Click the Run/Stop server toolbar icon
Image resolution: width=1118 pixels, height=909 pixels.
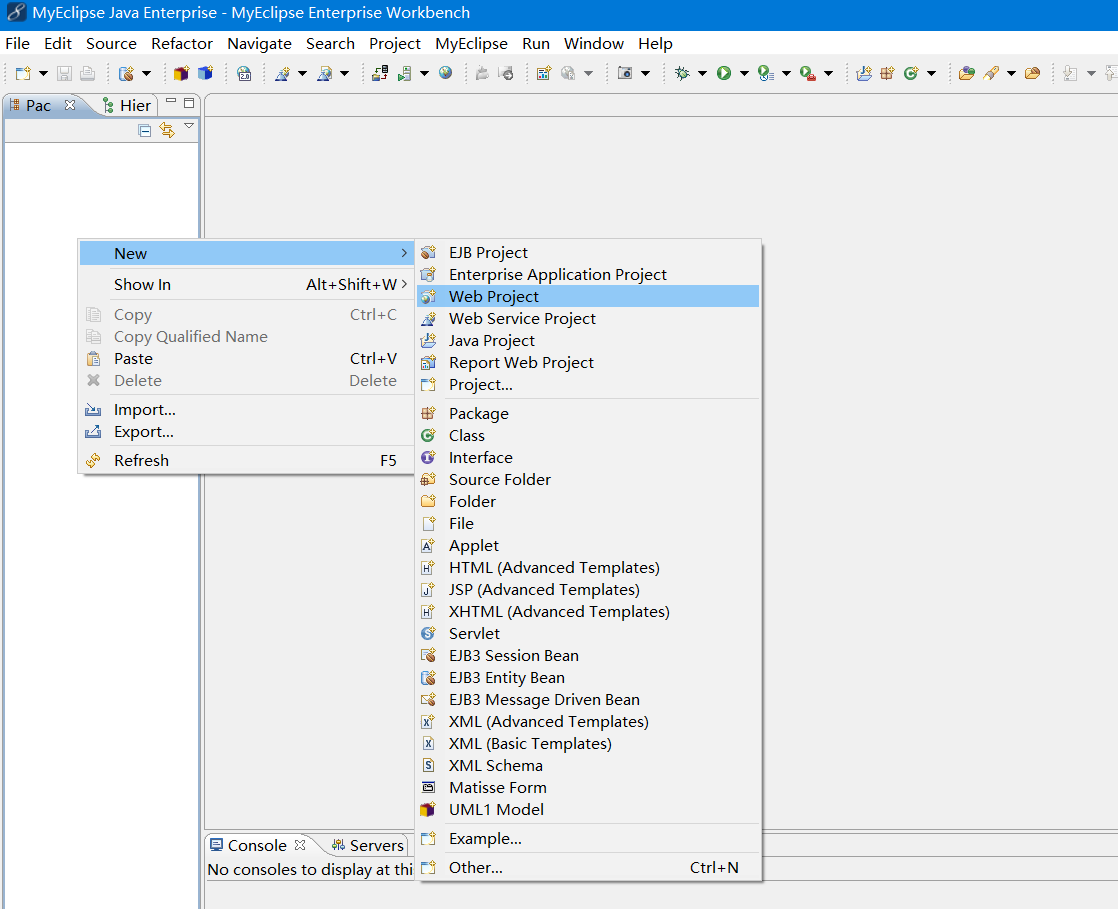click(405, 73)
